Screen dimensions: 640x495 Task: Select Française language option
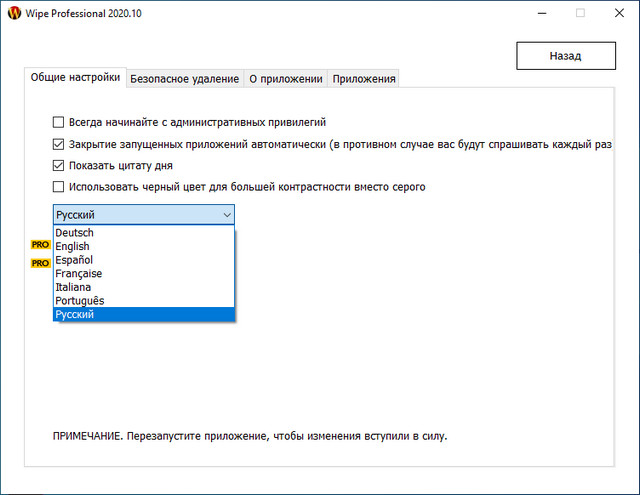click(x=79, y=274)
